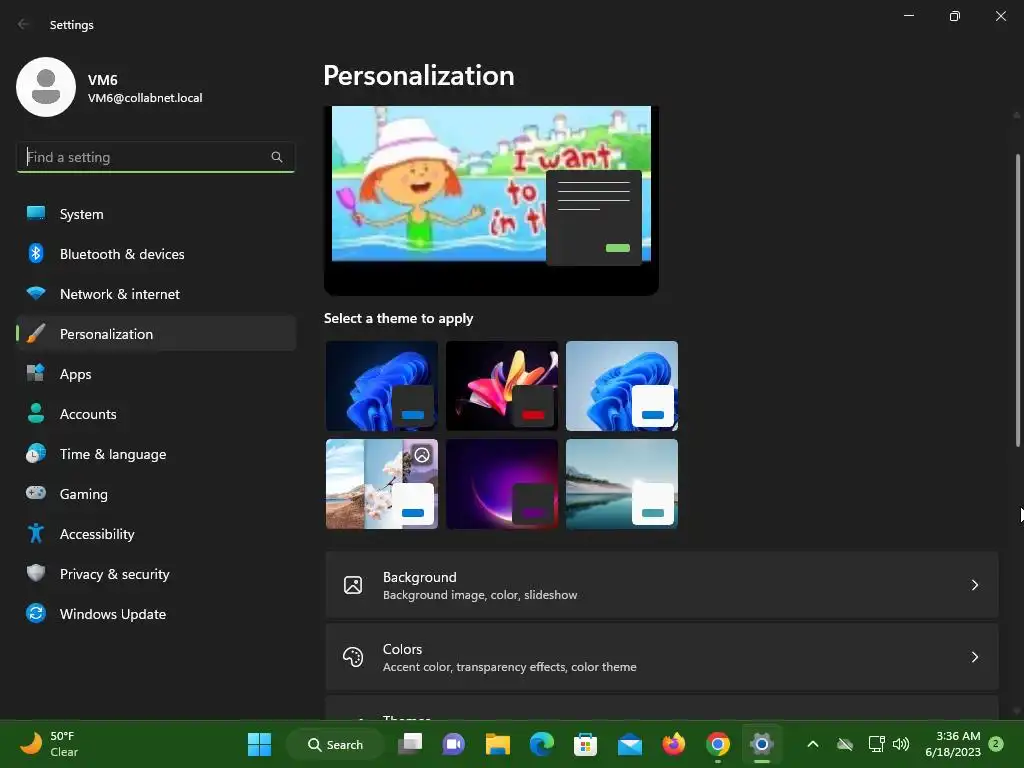
Task: Click the taskbar Search box
Action: tap(336, 744)
